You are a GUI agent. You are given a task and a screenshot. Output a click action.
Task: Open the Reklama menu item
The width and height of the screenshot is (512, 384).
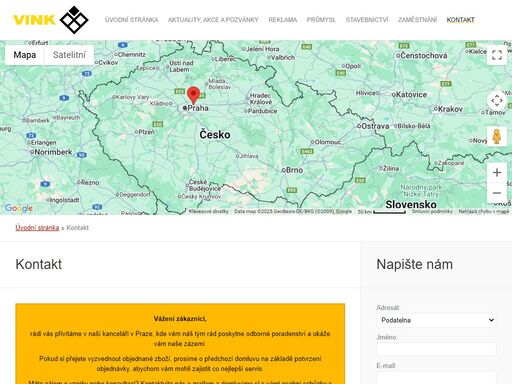coord(283,20)
